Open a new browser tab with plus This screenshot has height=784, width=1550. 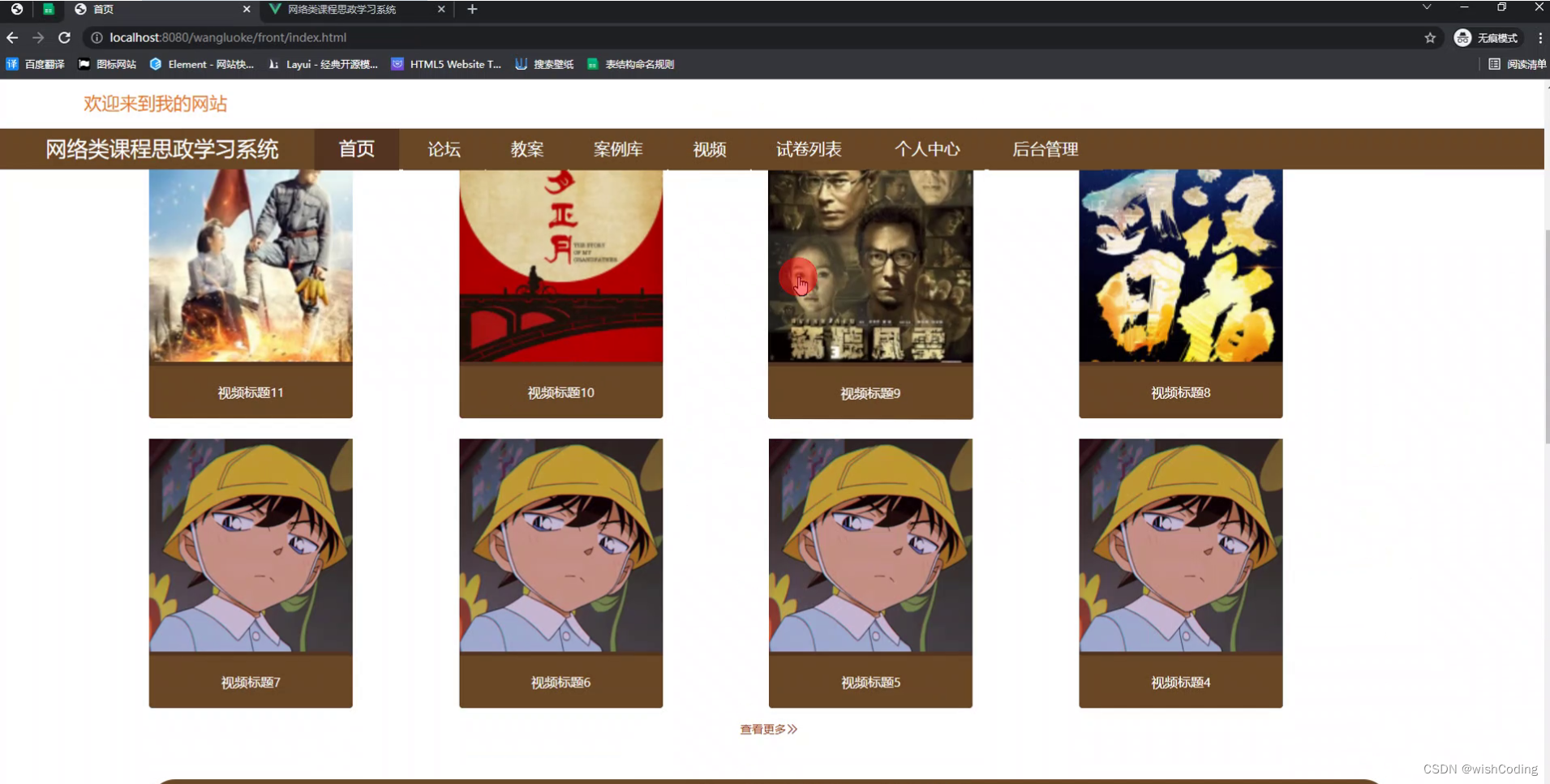point(472,9)
